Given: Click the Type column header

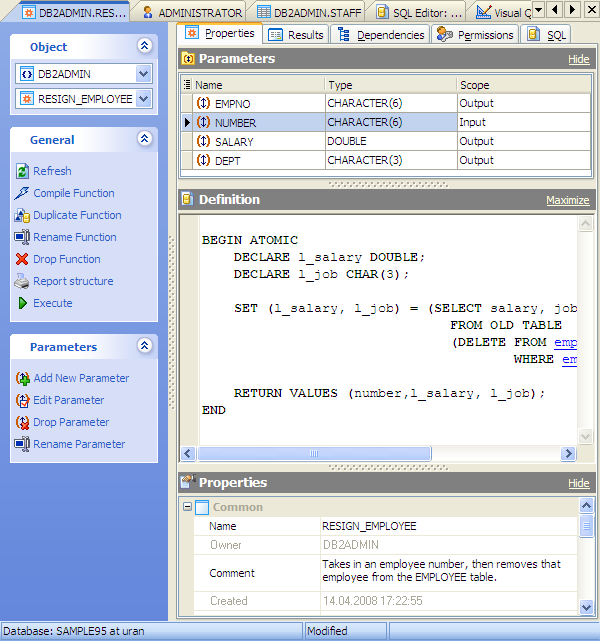Looking at the screenshot, I should click(x=391, y=85).
